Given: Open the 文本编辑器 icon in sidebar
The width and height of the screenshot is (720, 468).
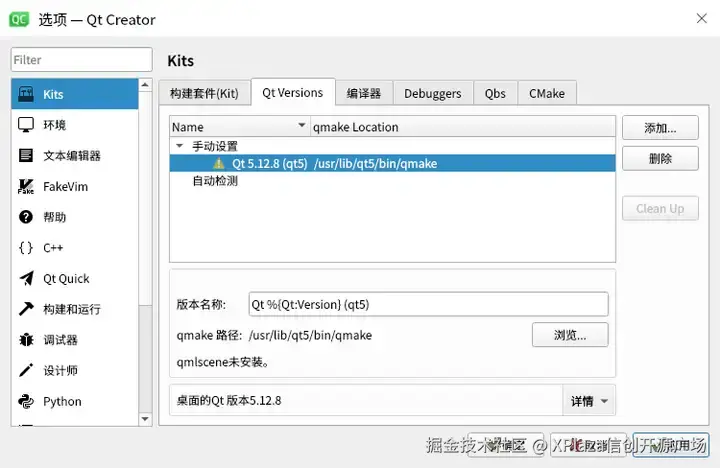Looking at the screenshot, I should pos(26,155).
